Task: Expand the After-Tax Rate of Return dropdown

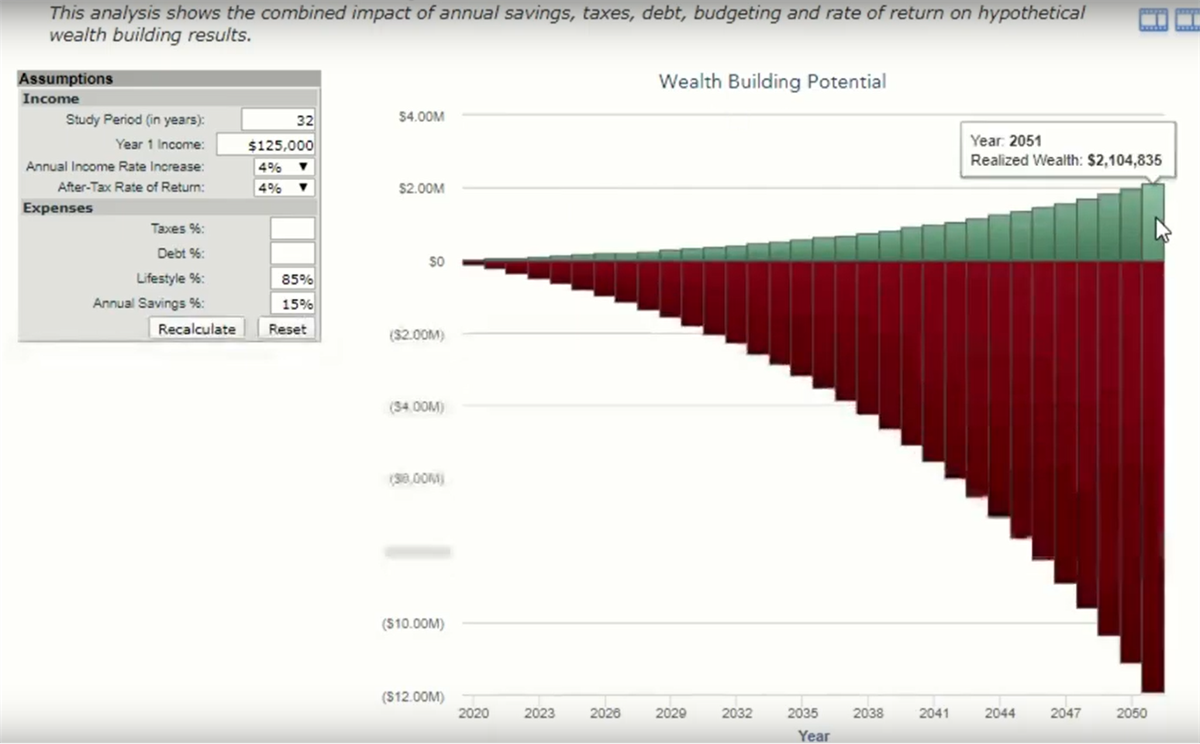Action: [x=285, y=187]
